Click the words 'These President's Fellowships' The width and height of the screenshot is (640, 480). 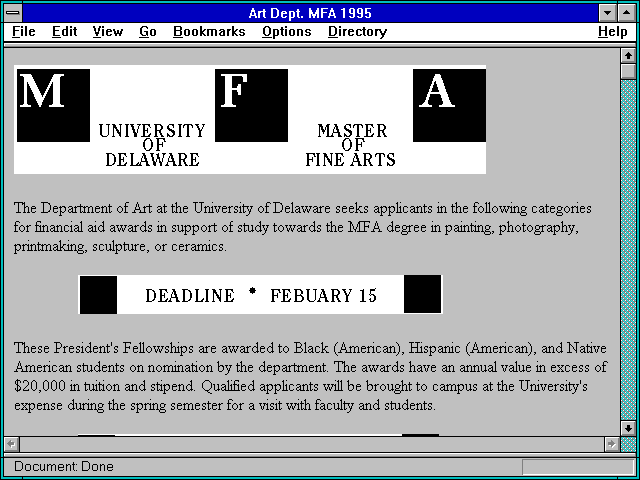[104, 348]
